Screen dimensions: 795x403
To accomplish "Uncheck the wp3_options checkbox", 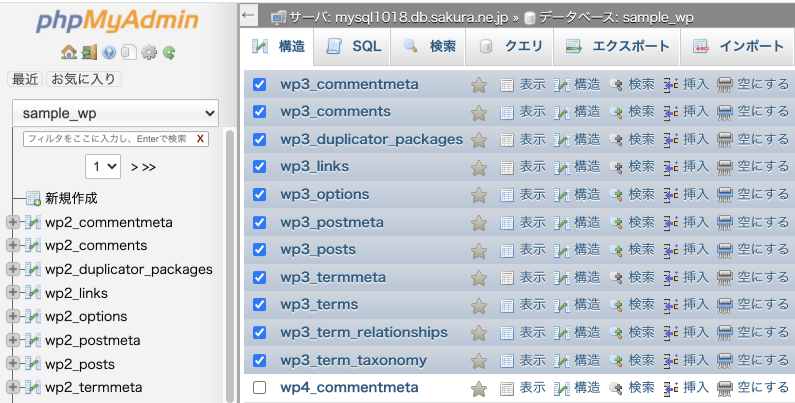I will coord(259,195).
